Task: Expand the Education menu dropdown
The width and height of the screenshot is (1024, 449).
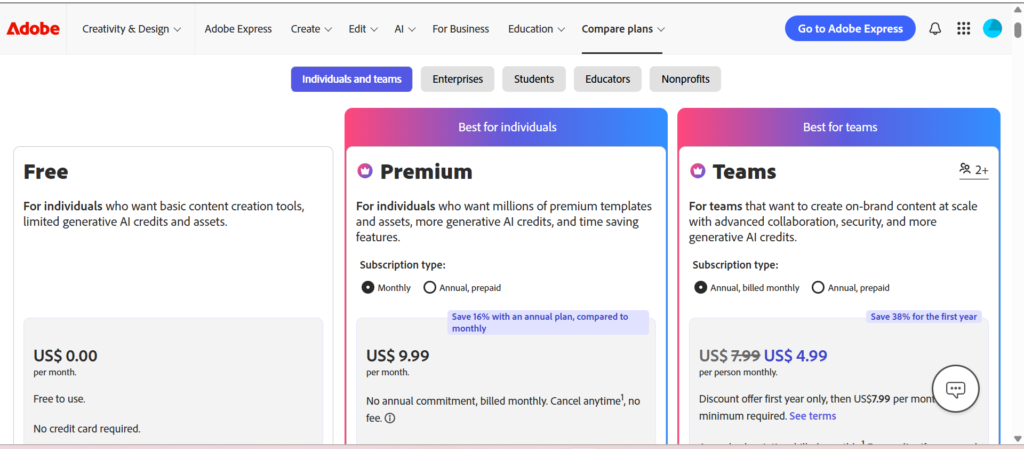Action: (x=537, y=29)
